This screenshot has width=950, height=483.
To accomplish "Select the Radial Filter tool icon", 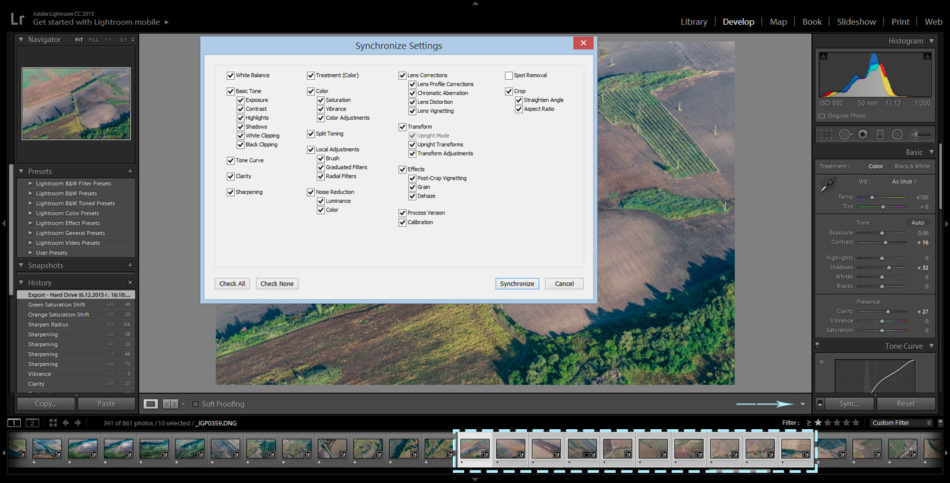I will click(x=900, y=133).
